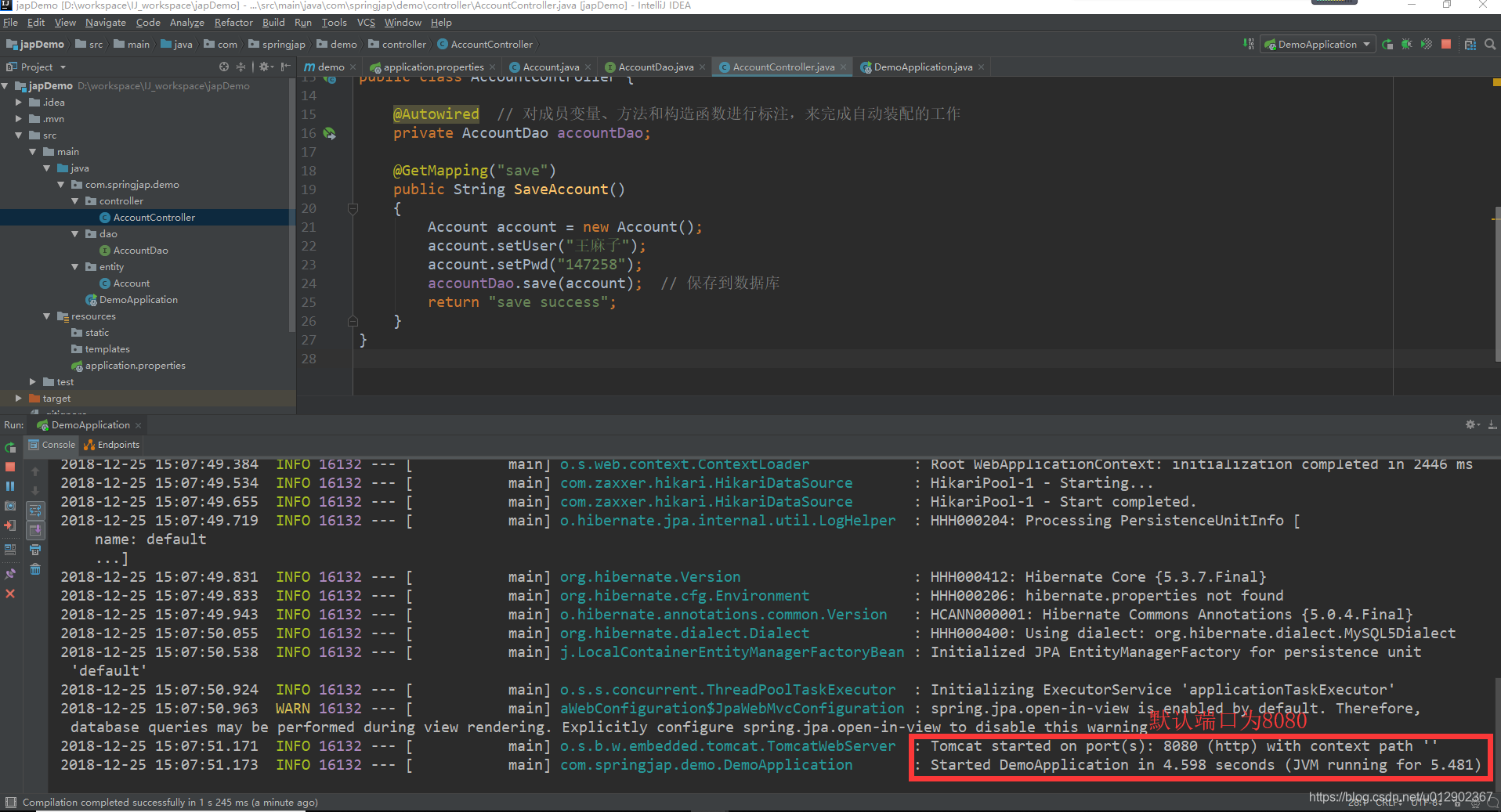Expand the .mvn folder
This screenshot has width=1501, height=812.
pos(19,119)
